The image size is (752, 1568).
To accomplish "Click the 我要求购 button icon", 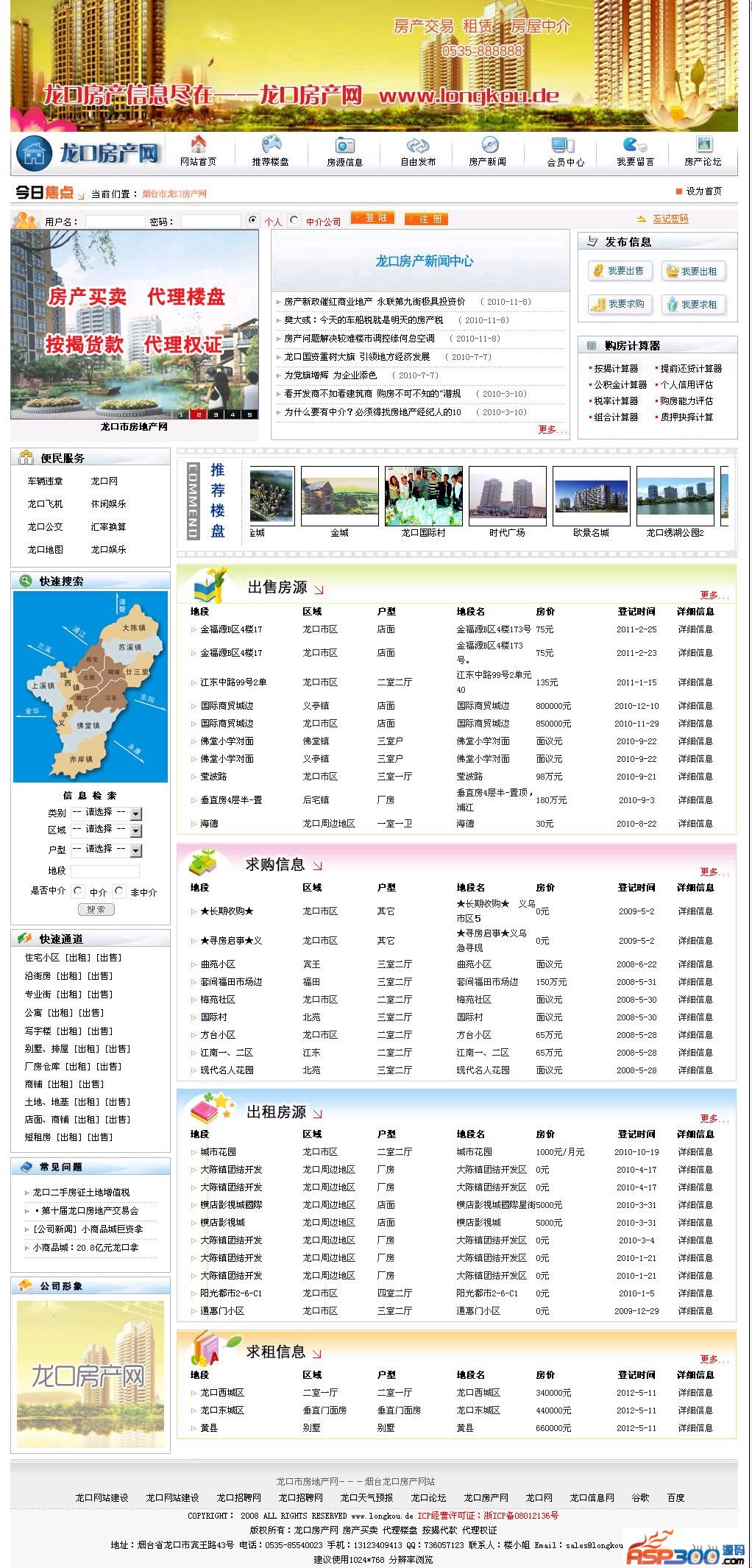I will coord(597,304).
